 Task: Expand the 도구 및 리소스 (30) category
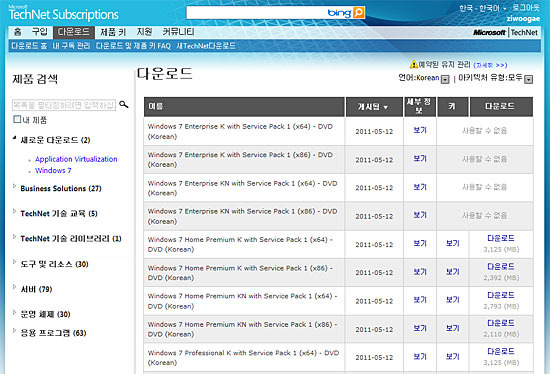(14, 262)
